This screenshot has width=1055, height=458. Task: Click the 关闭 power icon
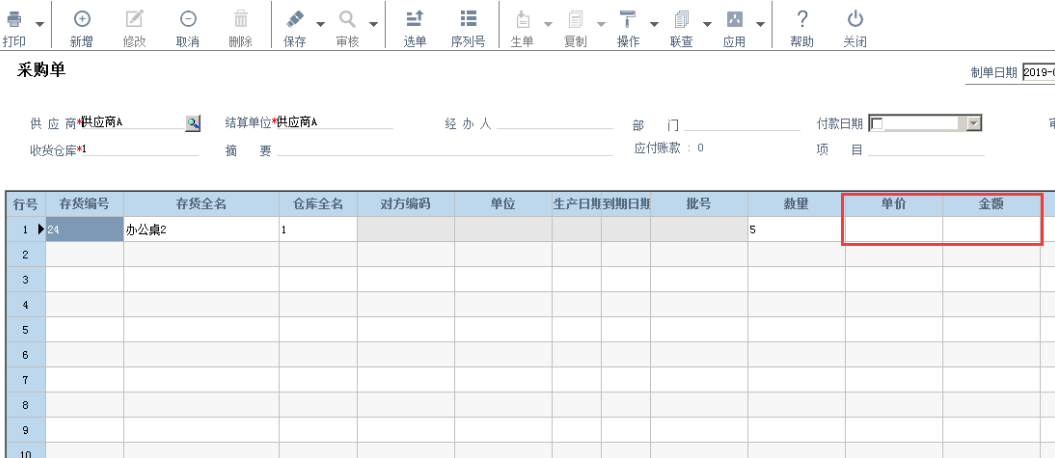coord(854,19)
